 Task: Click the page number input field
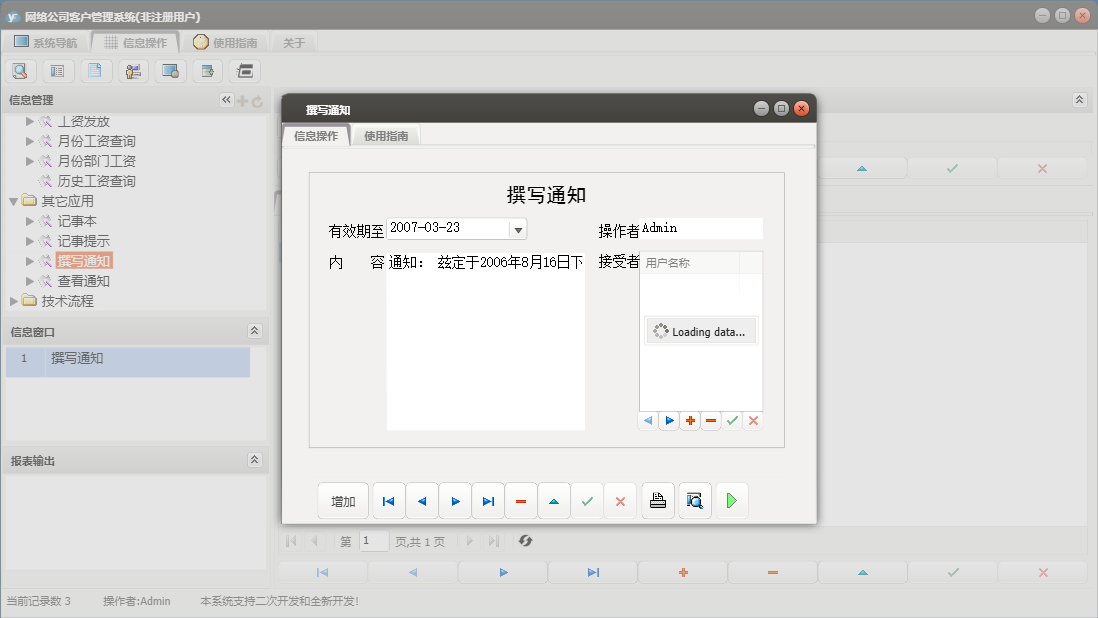pyautogui.click(x=374, y=540)
